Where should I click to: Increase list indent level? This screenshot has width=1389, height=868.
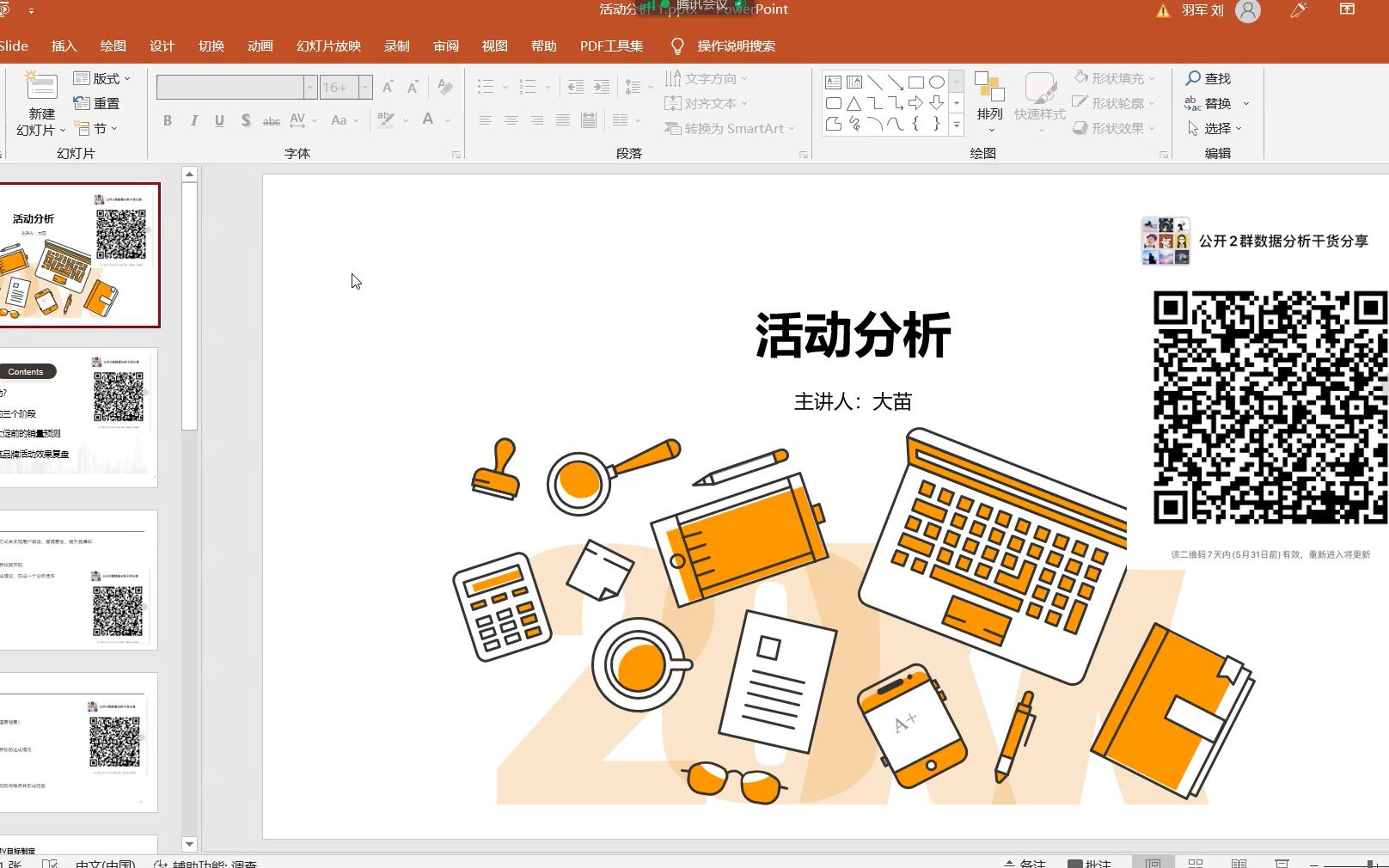[602, 87]
